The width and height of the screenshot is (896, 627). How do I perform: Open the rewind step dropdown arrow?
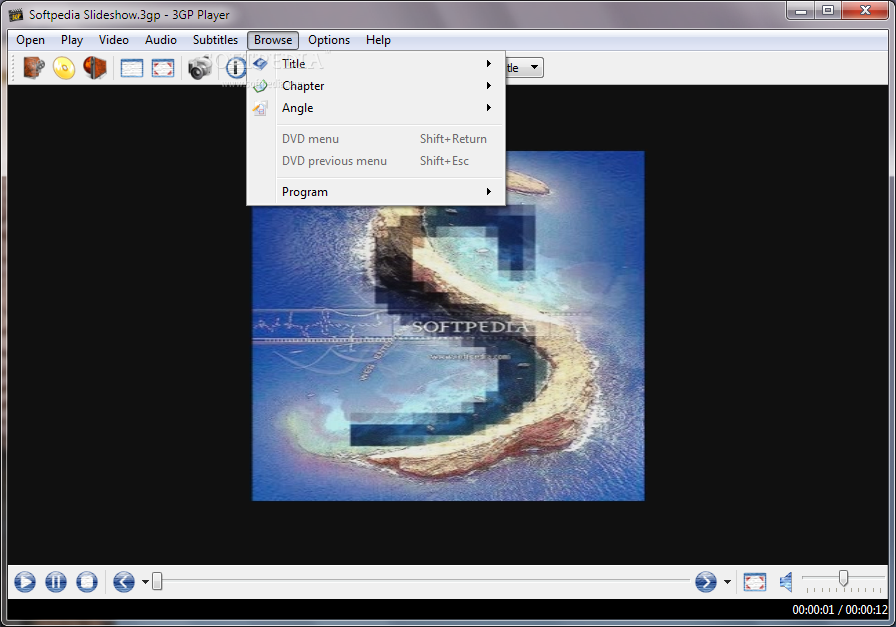[x=145, y=582]
